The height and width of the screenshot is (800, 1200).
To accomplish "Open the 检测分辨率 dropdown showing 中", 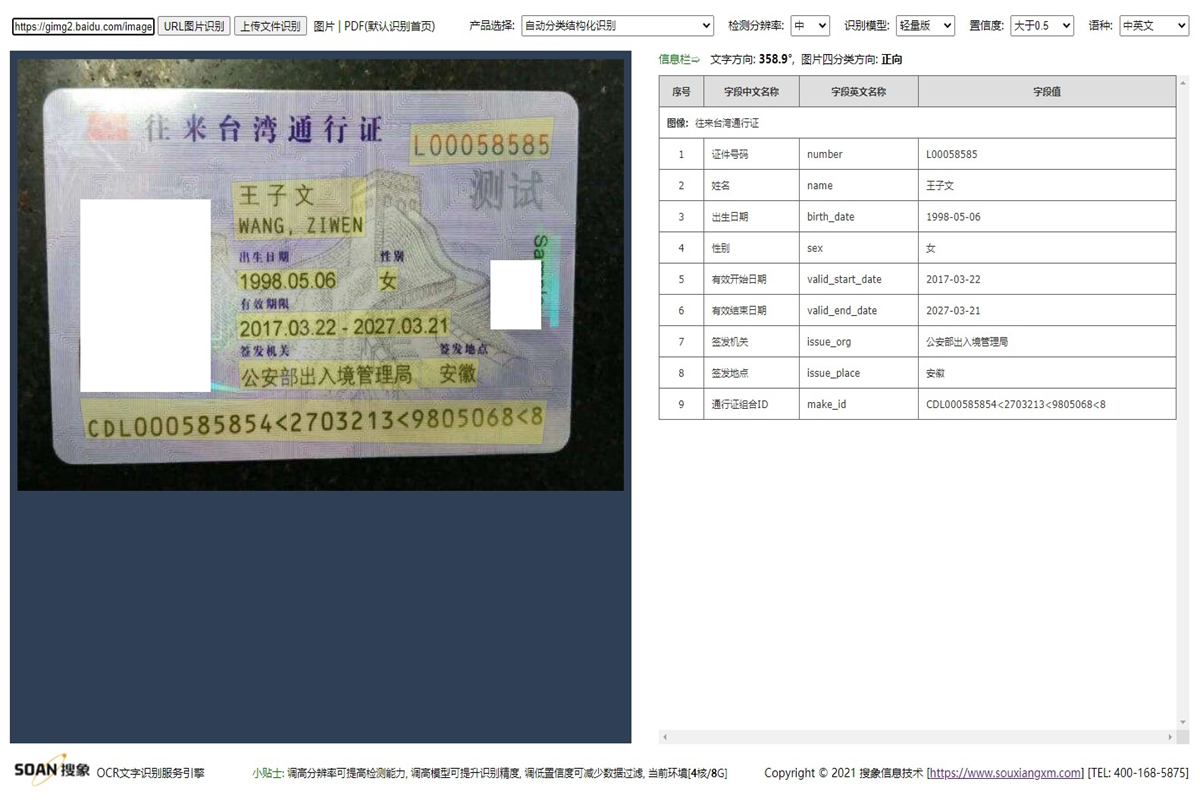I will [810, 25].
